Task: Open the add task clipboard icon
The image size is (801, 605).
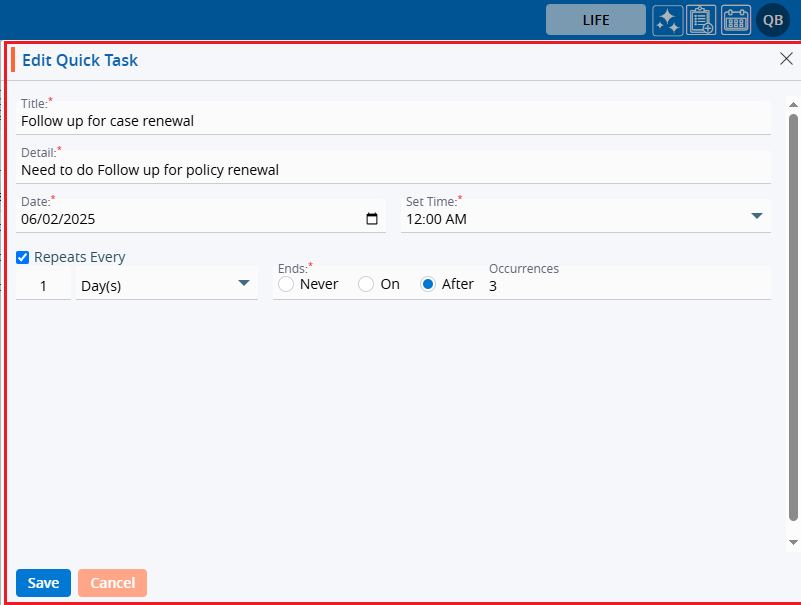Action: tap(701, 20)
